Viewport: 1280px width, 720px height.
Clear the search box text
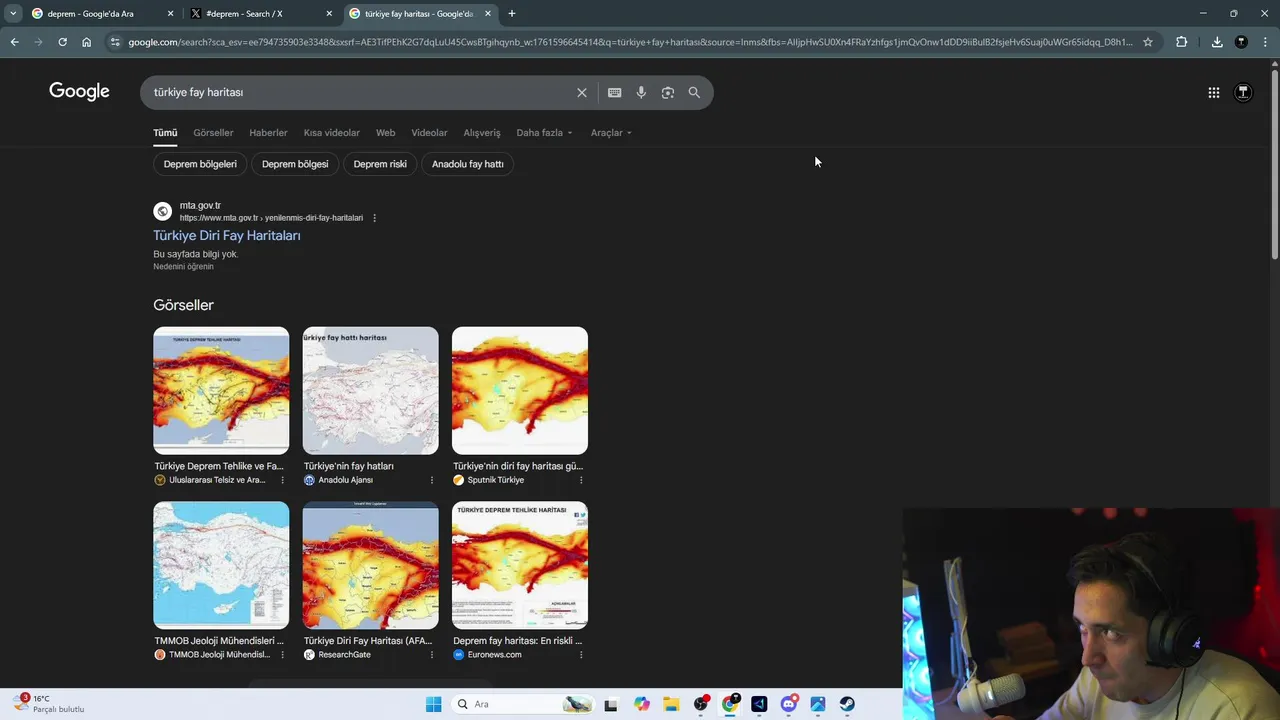coord(582,92)
